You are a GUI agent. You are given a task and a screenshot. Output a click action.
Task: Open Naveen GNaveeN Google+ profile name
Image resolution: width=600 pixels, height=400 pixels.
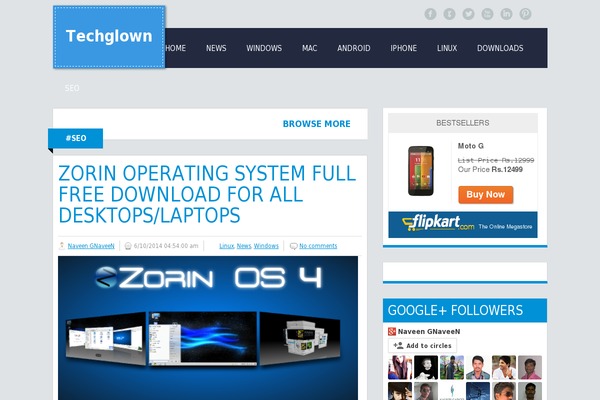[x=429, y=331]
